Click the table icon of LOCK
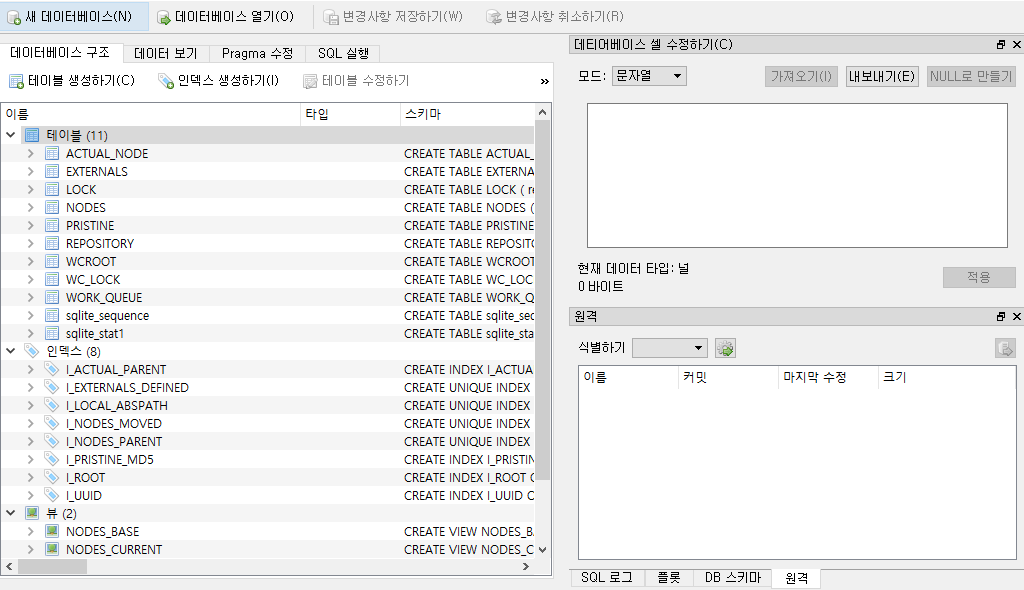Image resolution: width=1024 pixels, height=590 pixels. coord(52,189)
